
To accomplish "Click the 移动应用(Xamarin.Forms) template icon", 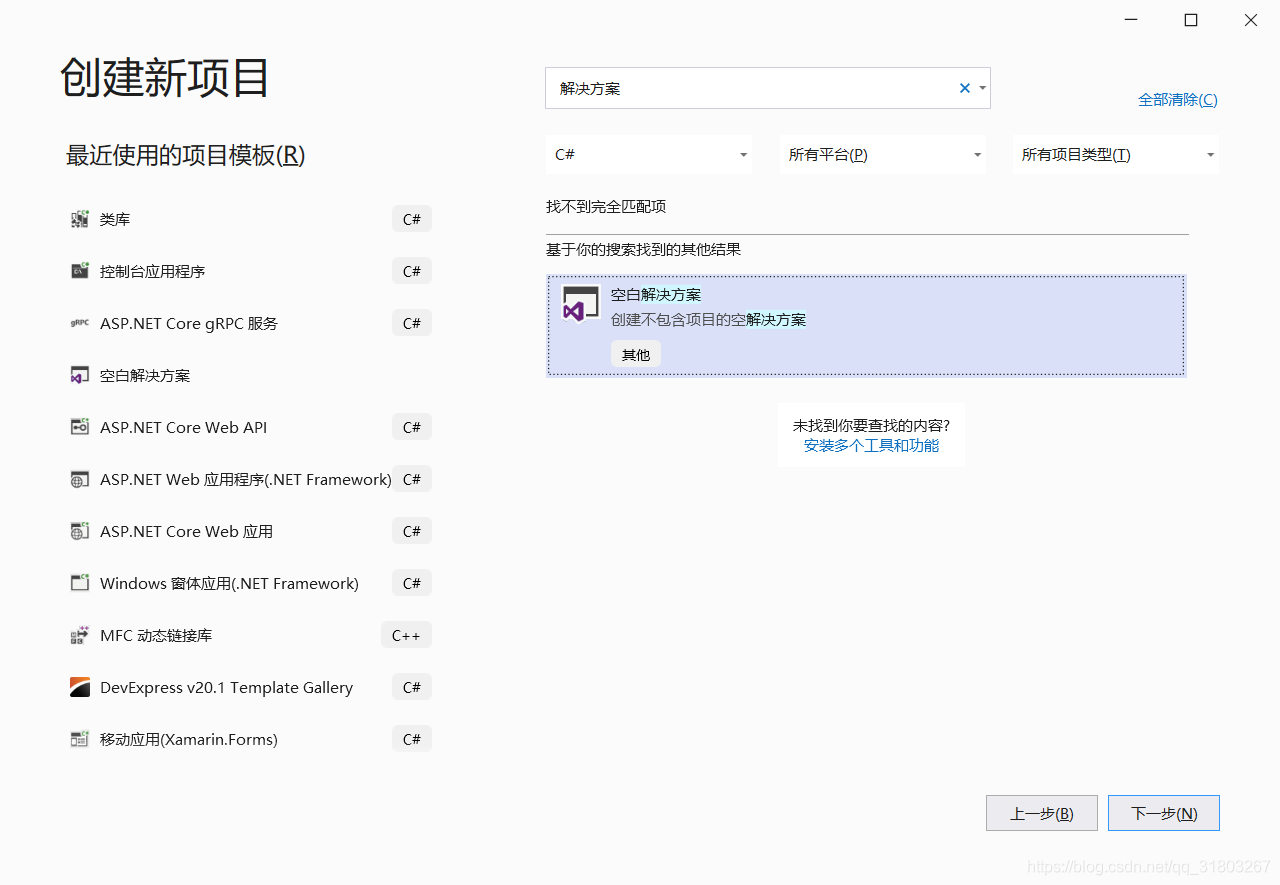I will (80, 739).
